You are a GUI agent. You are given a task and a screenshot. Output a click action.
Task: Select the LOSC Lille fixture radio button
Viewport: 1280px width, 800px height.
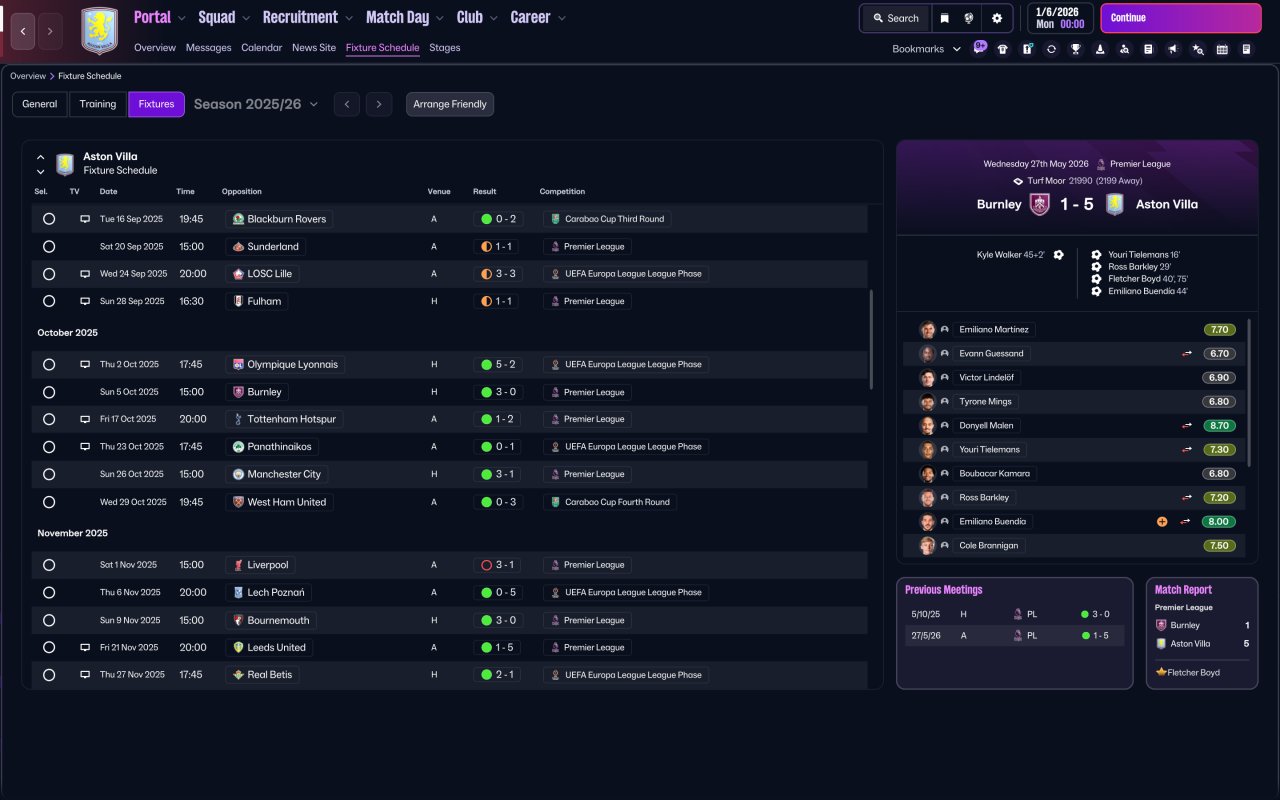(x=49, y=274)
